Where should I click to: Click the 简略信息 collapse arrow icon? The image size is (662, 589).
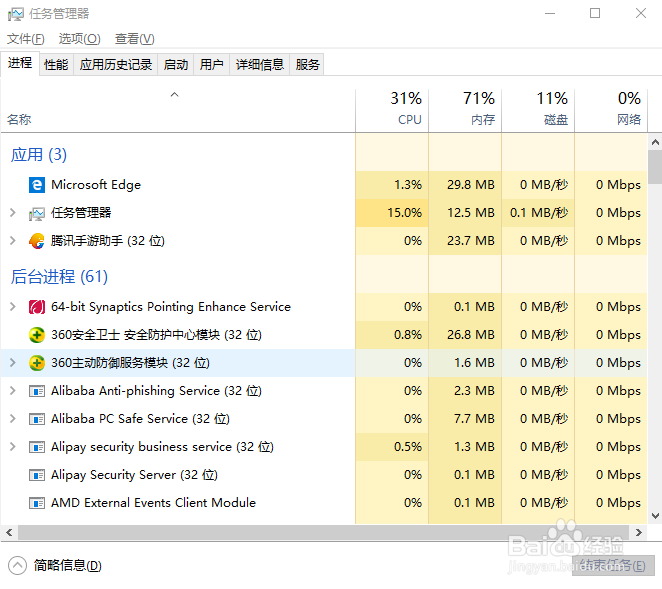click(17, 566)
